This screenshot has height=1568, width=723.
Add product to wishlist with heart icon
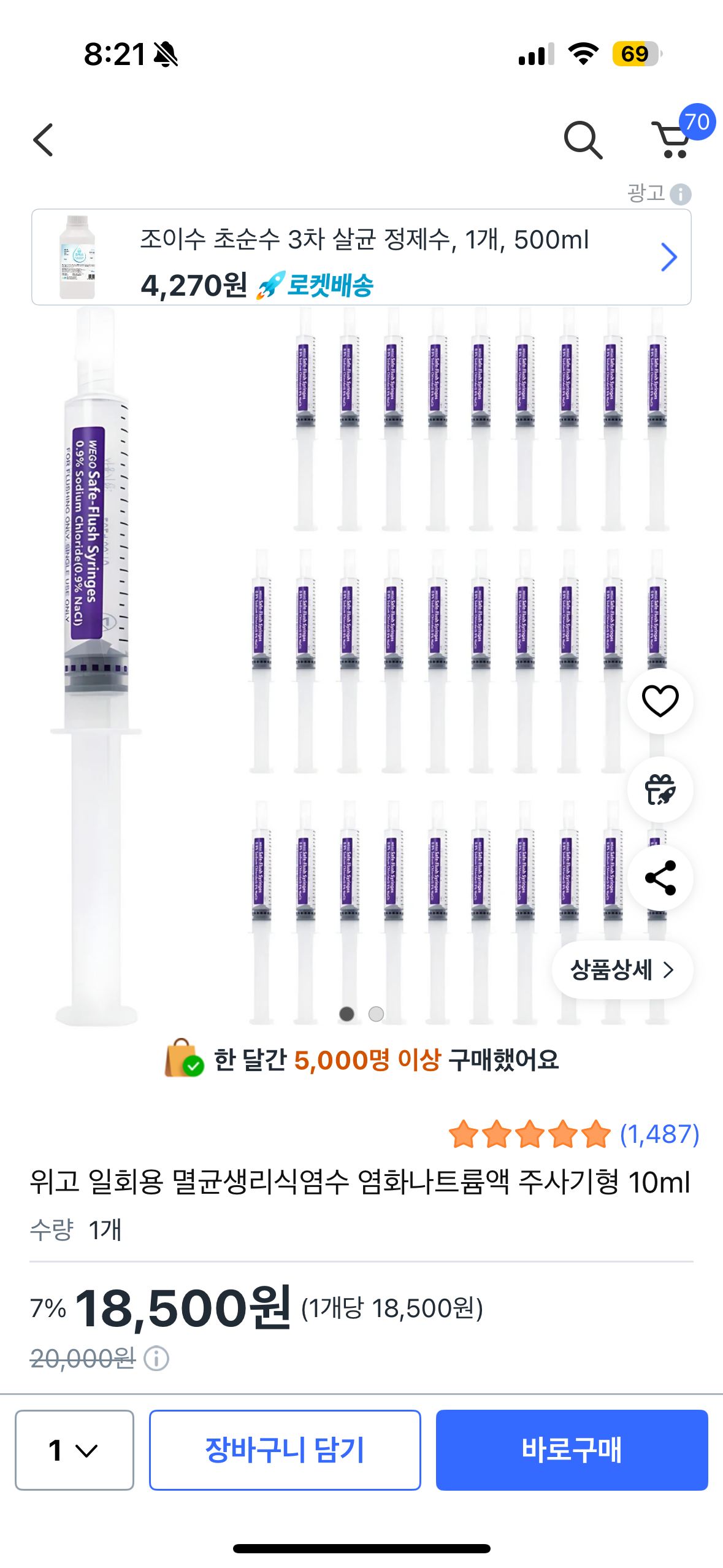point(660,701)
